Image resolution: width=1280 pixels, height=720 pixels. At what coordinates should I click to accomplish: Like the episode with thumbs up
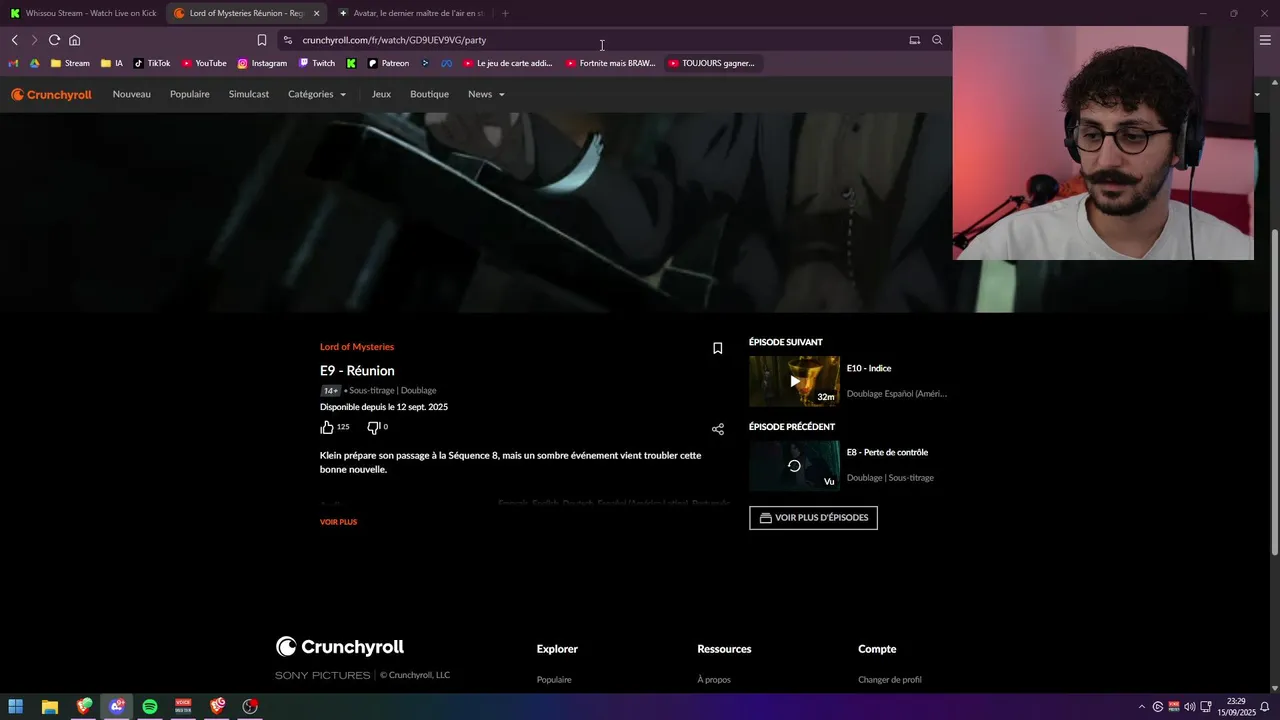(x=327, y=427)
